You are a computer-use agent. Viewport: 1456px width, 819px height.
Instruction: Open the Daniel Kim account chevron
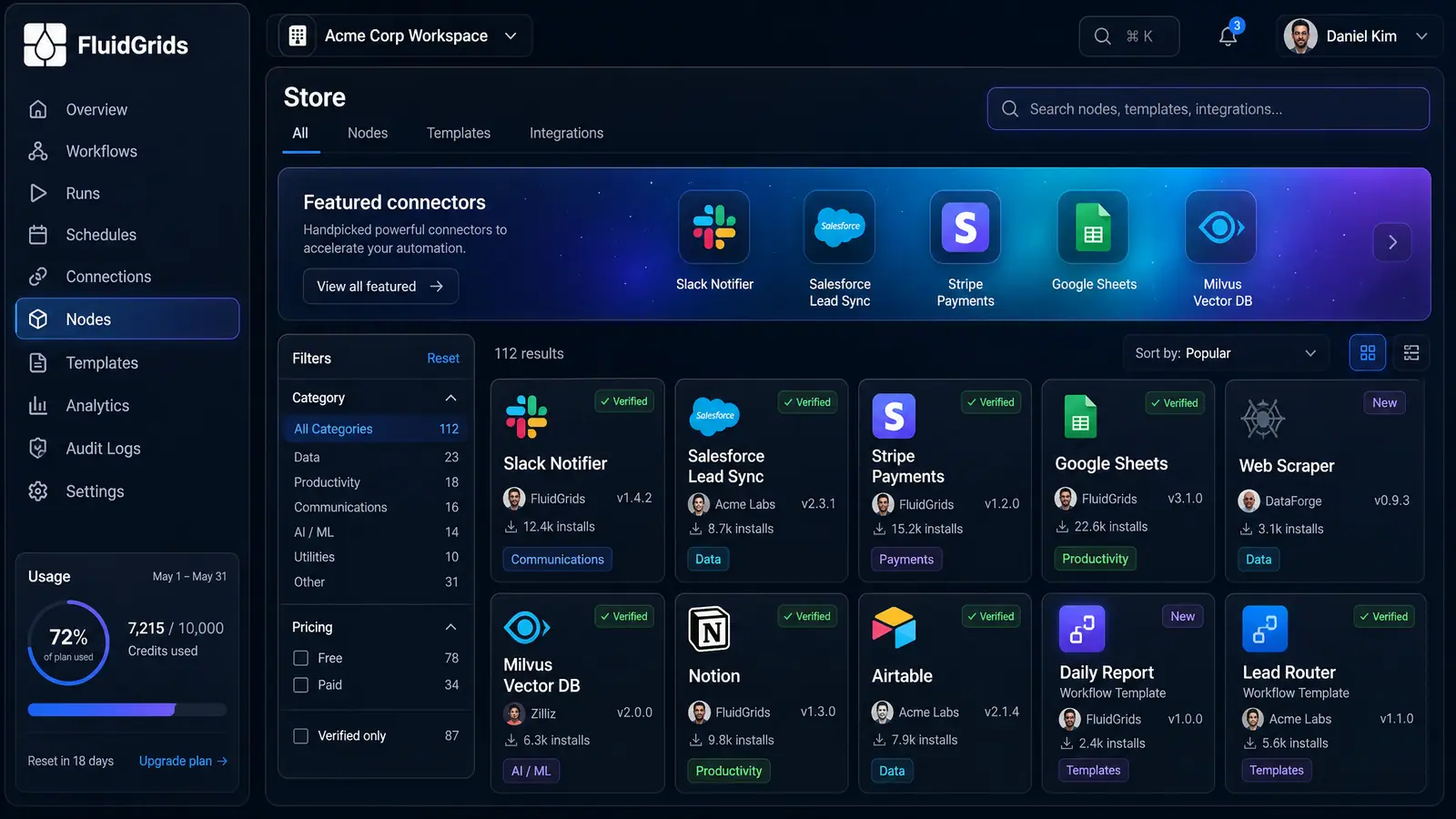[x=1421, y=36]
